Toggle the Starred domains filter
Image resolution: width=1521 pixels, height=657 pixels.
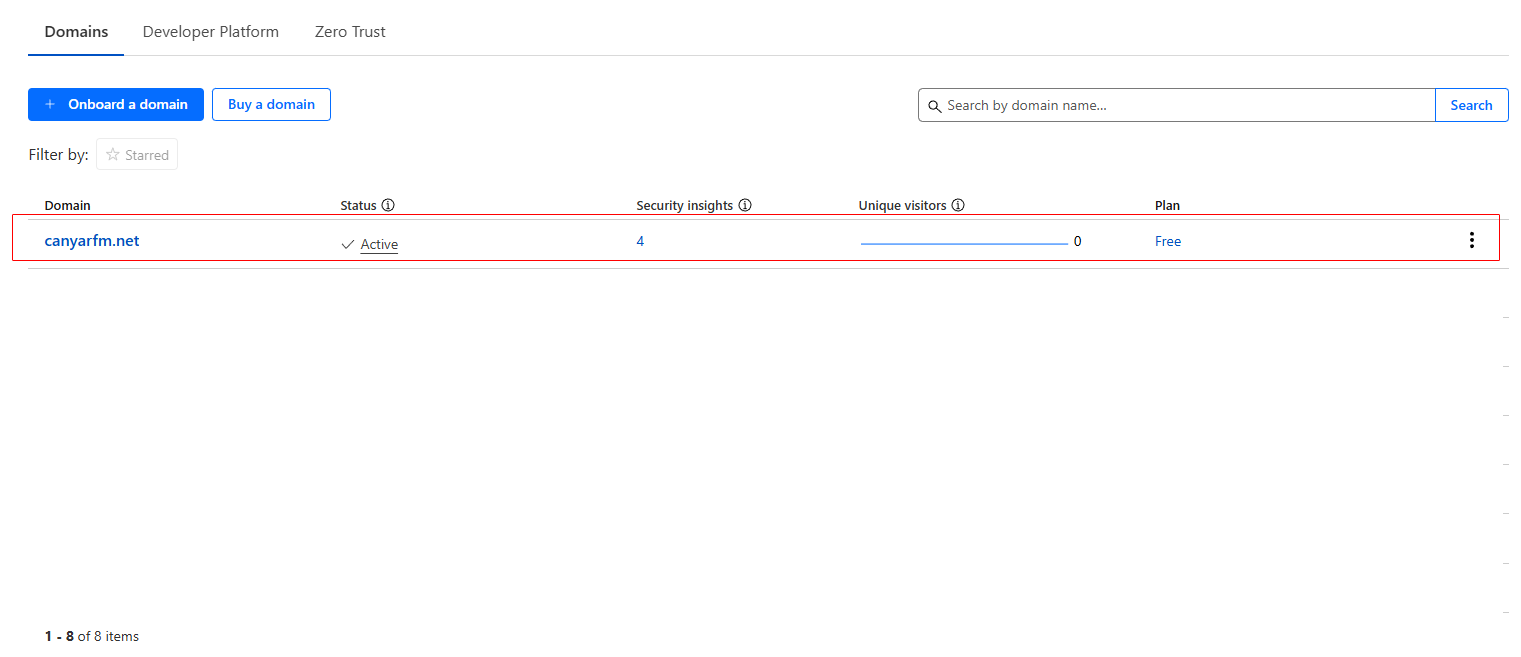(136, 154)
